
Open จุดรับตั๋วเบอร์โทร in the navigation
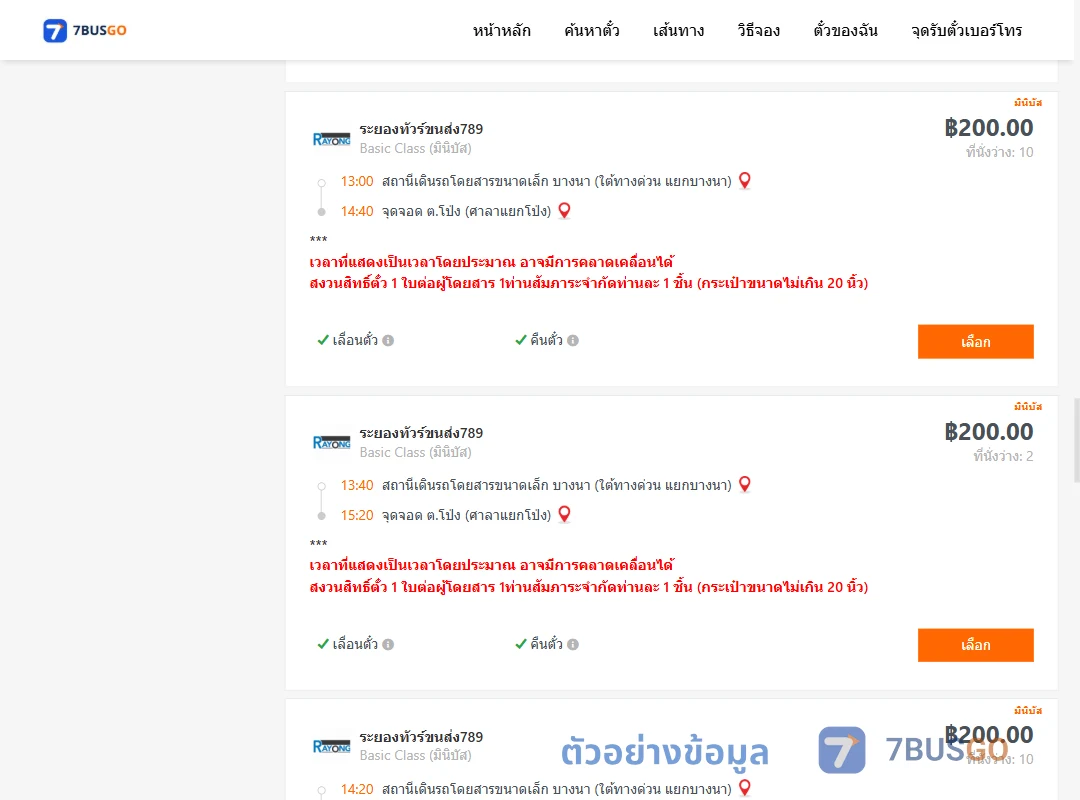[966, 30]
